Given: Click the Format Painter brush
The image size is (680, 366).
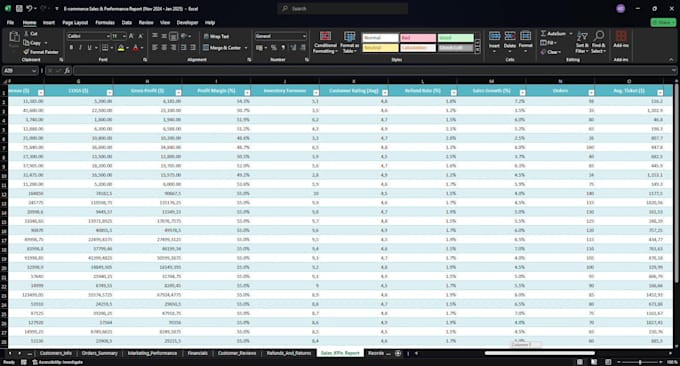Looking at the screenshot, I should [26, 52].
